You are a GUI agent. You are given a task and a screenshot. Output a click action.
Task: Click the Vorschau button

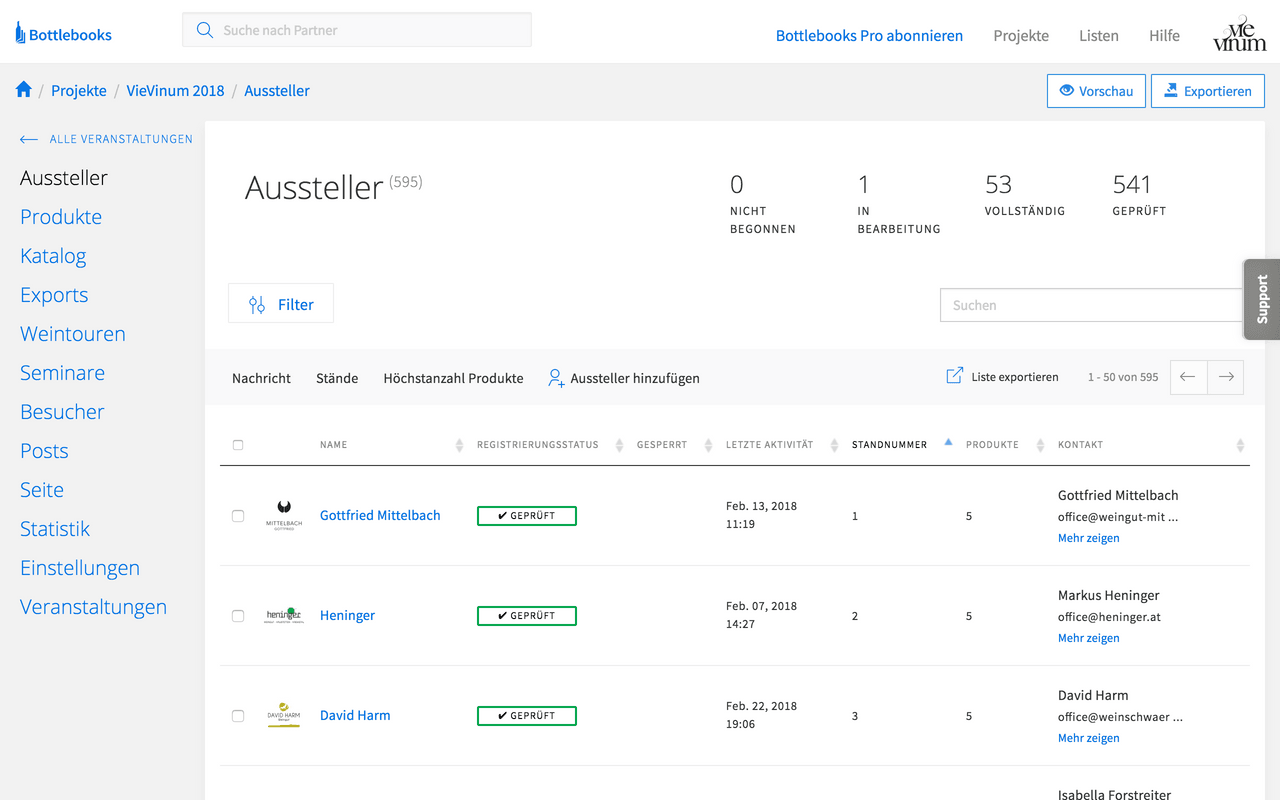pos(1096,91)
